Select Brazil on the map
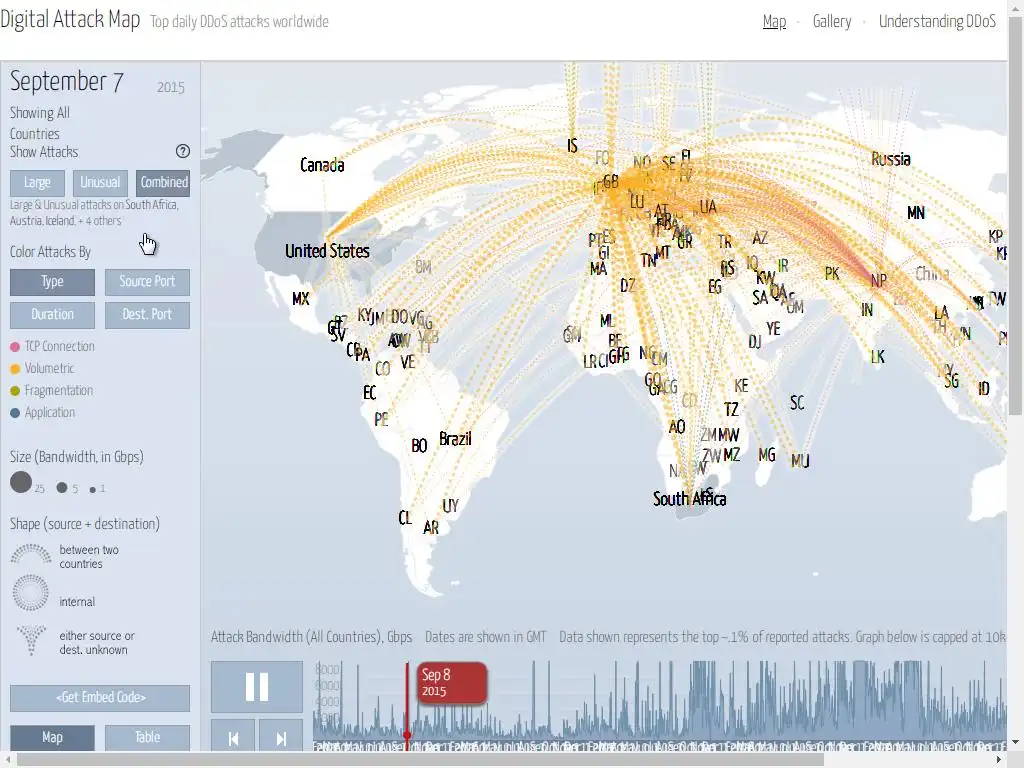The width and height of the screenshot is (1024, 768). (455, 439)
